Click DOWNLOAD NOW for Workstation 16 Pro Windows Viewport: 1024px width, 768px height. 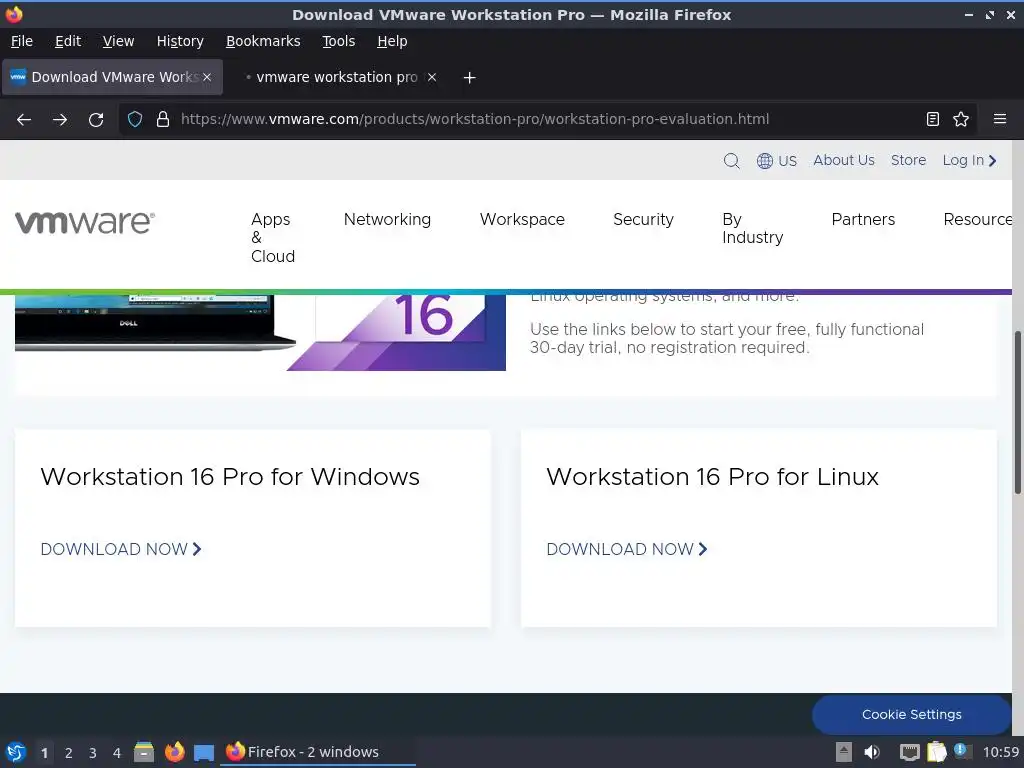(x=121, y=549)
